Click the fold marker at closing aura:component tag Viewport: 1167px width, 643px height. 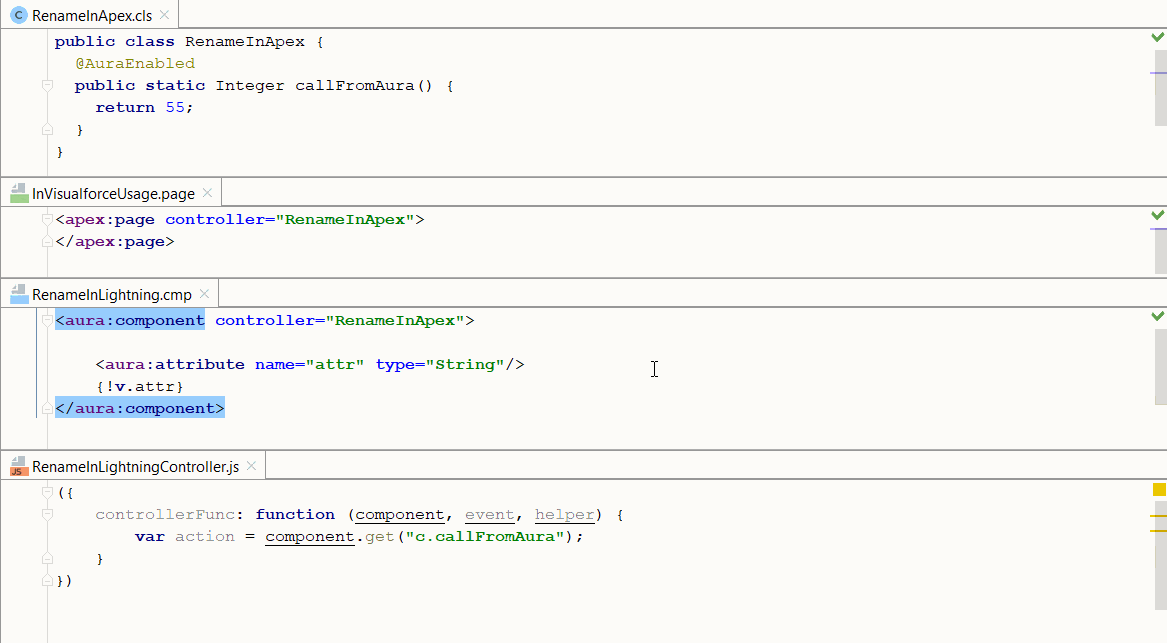click(48, 408)
